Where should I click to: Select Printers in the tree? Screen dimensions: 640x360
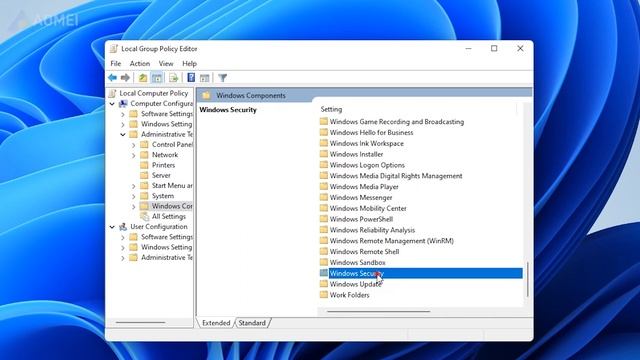click(163, 165)
